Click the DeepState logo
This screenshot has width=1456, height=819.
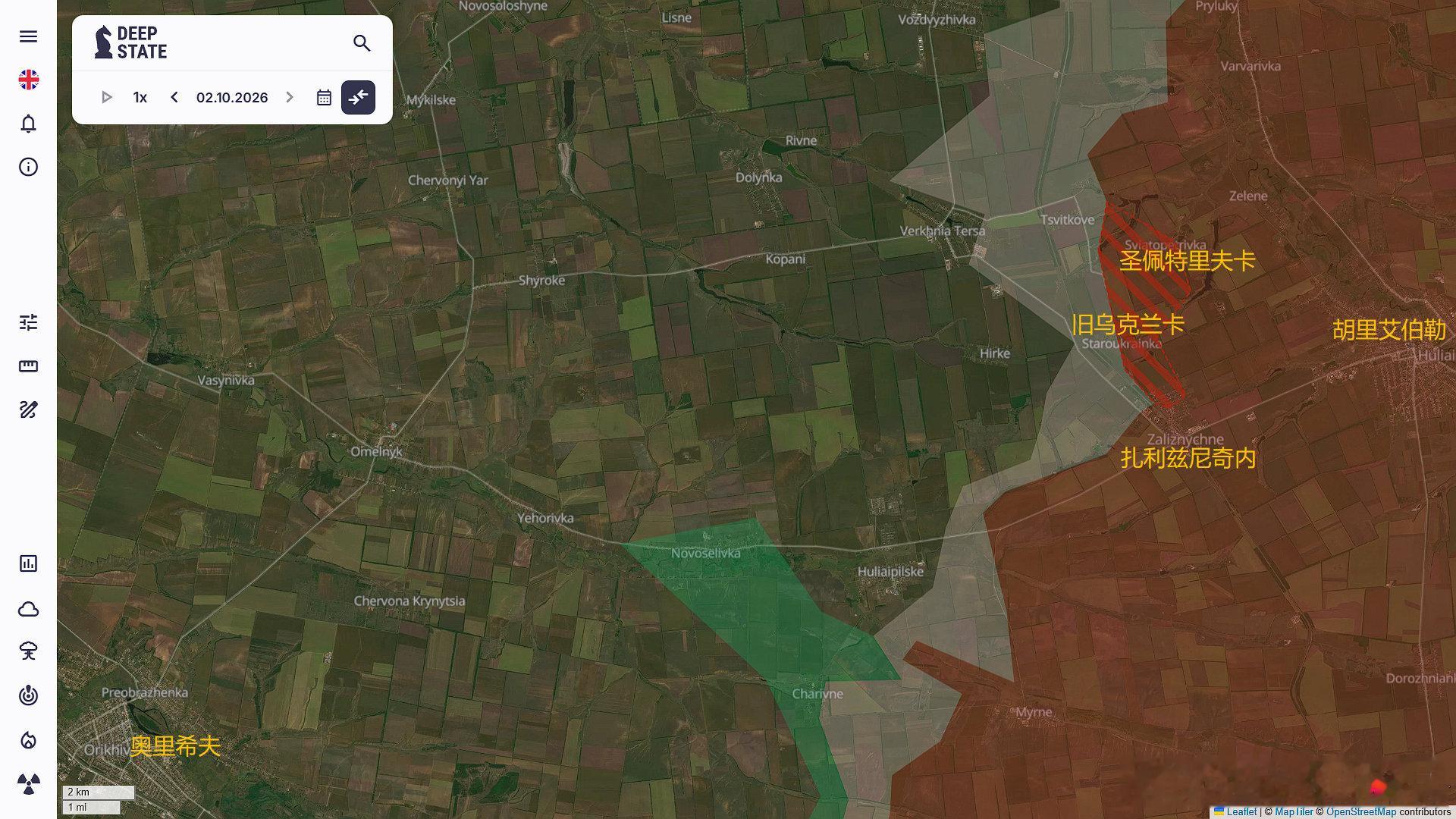[130, 42]
